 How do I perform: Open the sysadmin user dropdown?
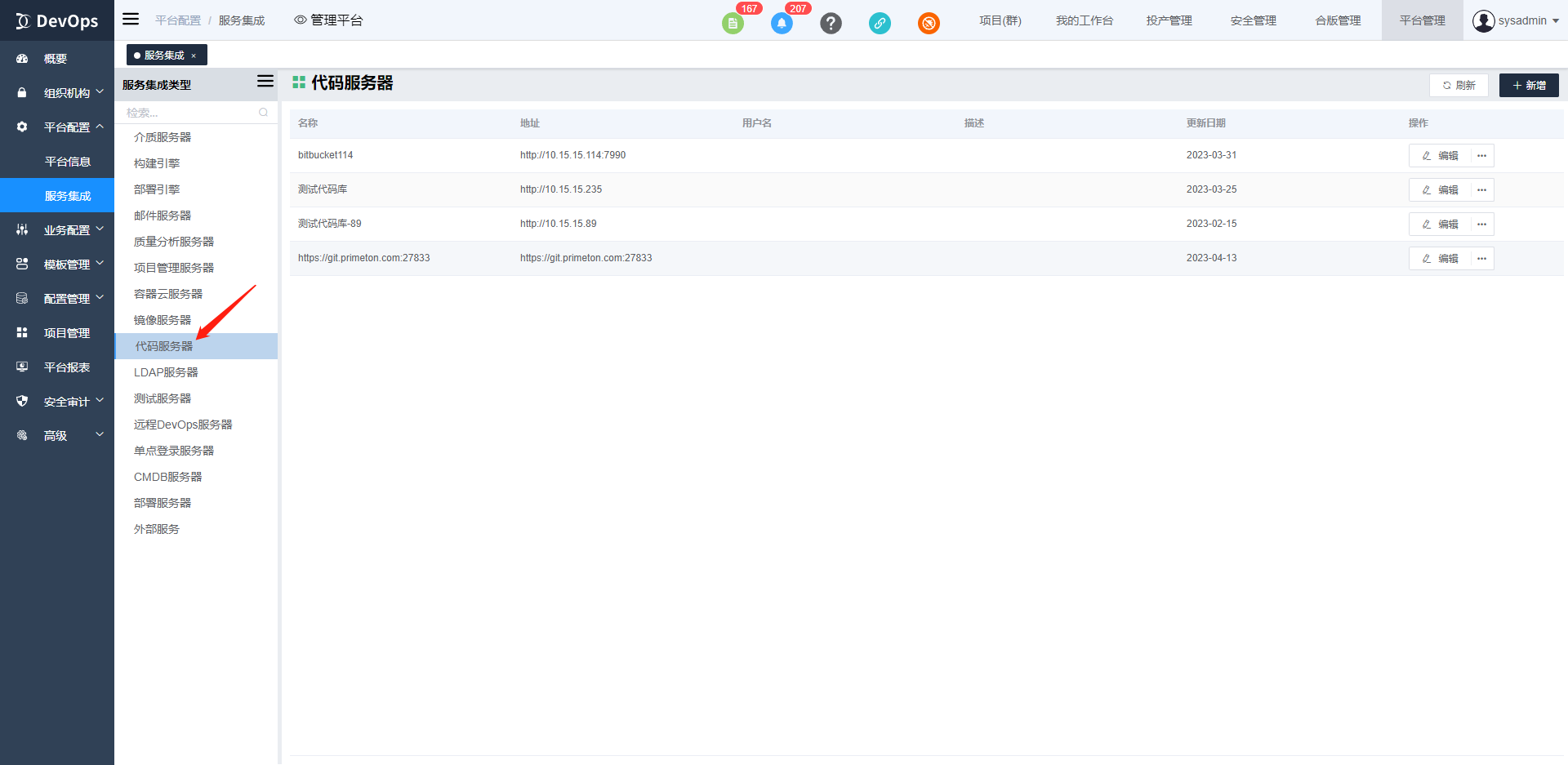click(1515, 20)
